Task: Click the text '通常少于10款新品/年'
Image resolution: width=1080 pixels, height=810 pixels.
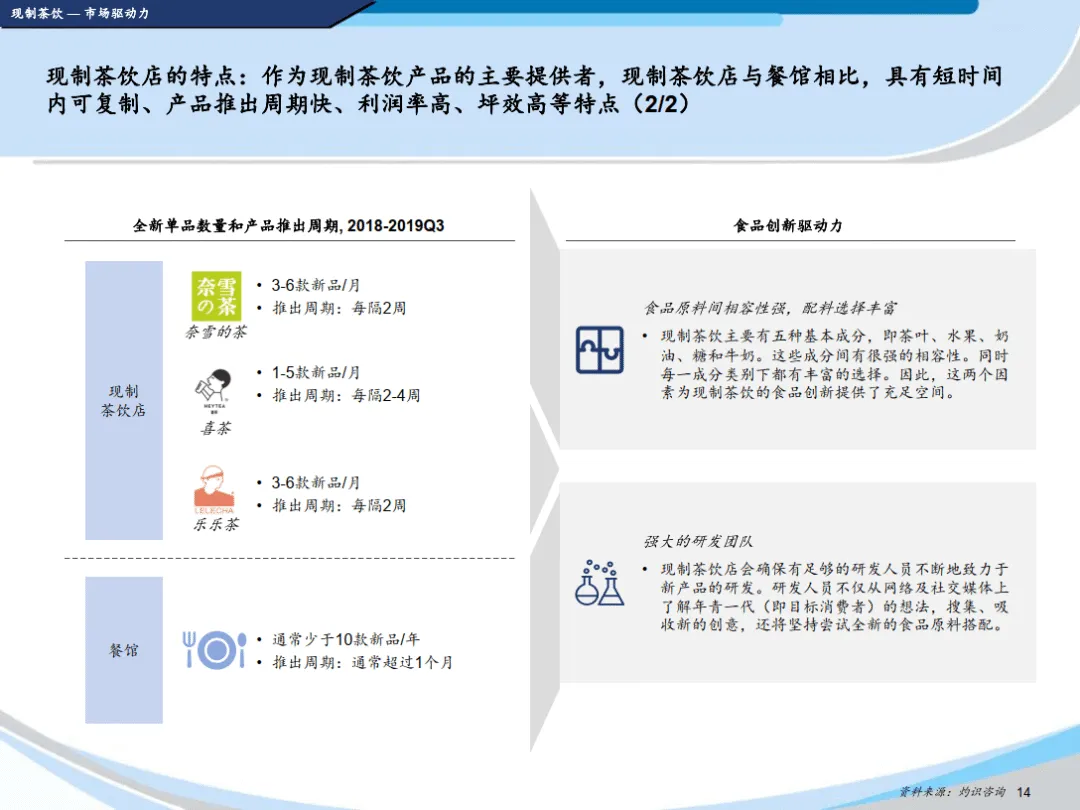Action: pyautogui.click(x=346, y=639)
